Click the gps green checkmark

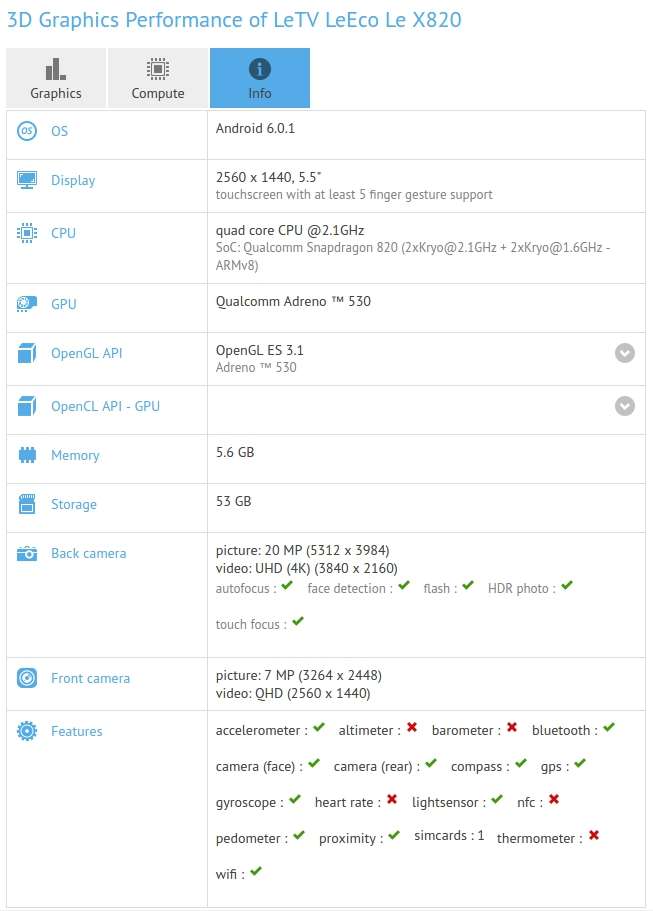580,763
